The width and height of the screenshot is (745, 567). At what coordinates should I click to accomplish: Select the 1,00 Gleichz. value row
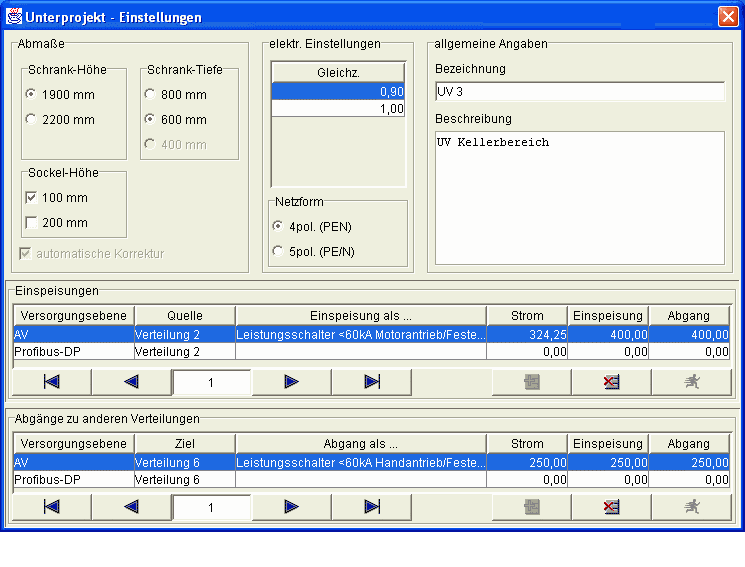[x=338, y=109]
